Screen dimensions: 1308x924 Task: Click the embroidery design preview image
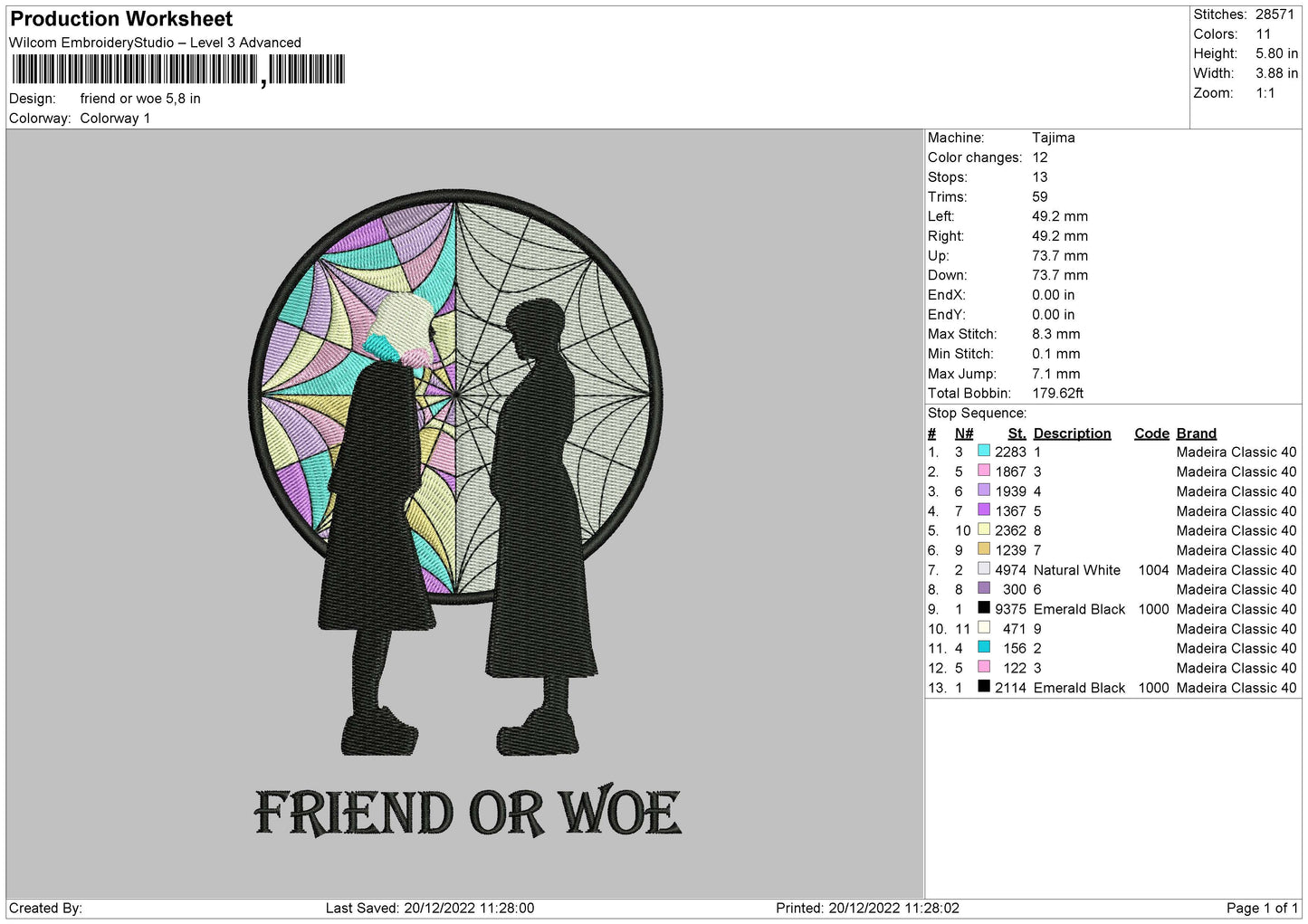click(x=464, y=513)
